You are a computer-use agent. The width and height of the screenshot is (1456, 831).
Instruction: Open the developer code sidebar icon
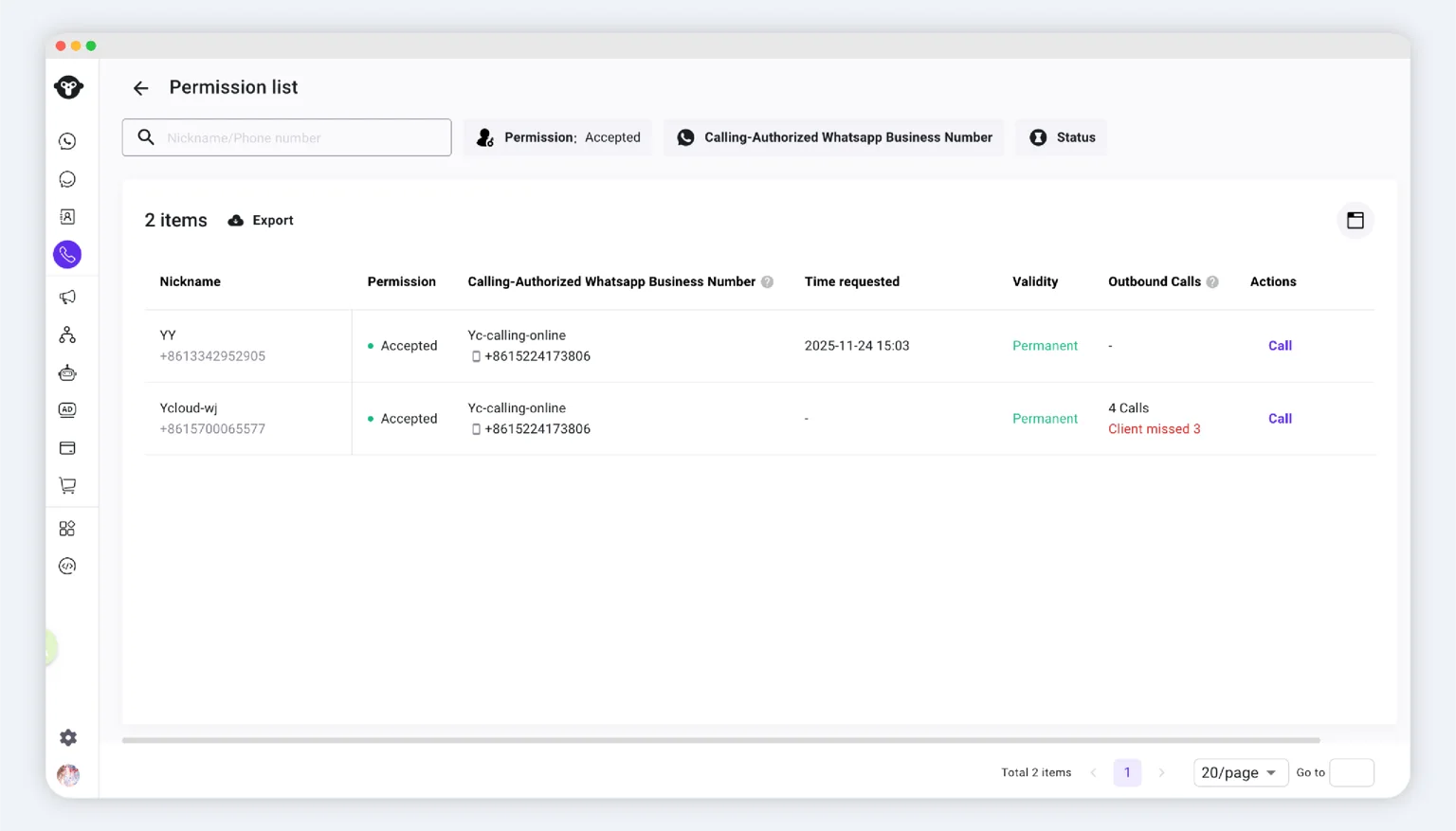(x=67, y=567)
